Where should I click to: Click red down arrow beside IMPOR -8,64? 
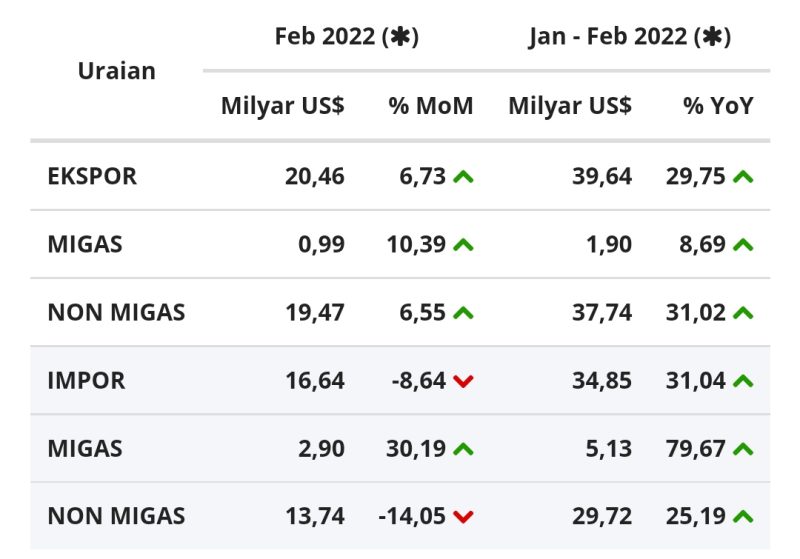coord(463,381)
